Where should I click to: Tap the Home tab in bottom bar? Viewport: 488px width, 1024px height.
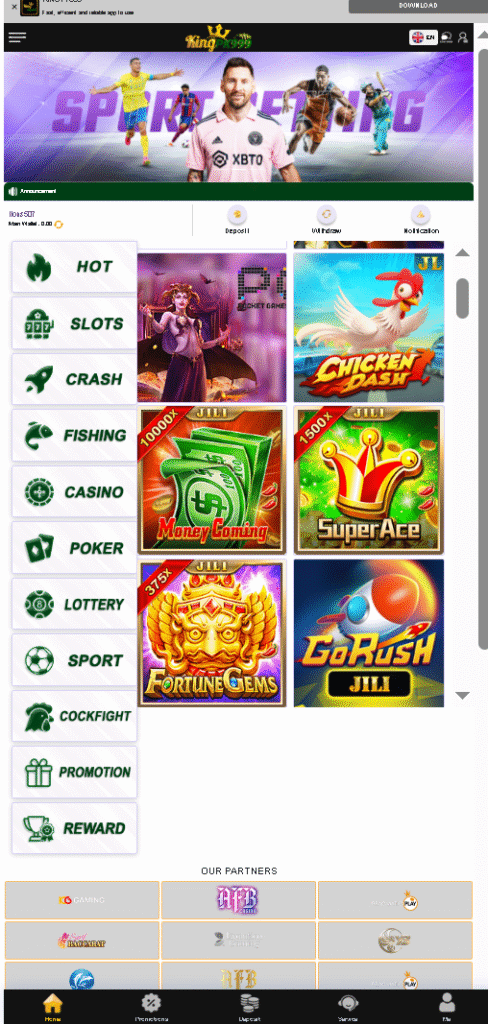coord(52,1006)
